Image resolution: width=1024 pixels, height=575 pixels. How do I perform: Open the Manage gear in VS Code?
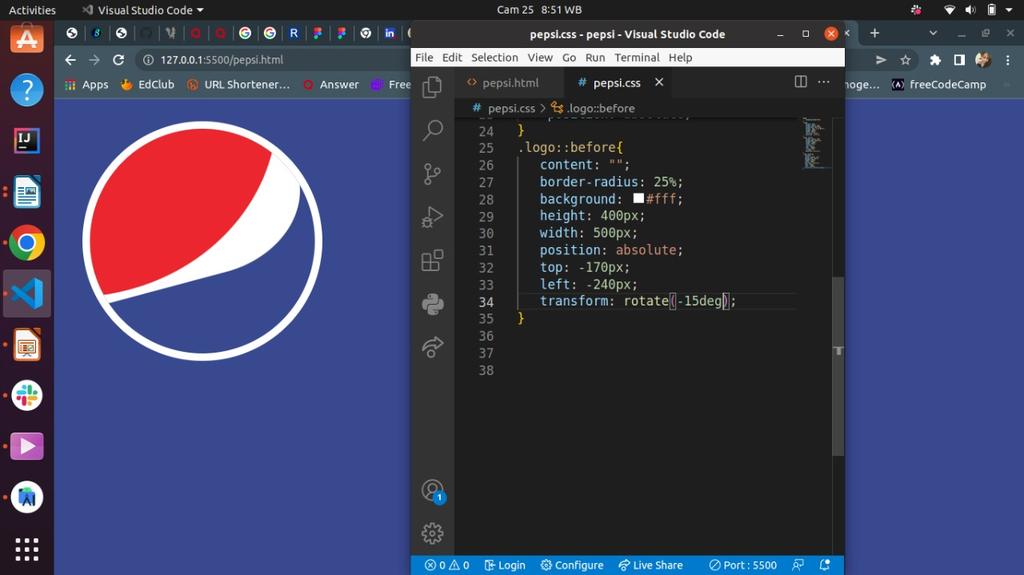(x=432, y=533)
